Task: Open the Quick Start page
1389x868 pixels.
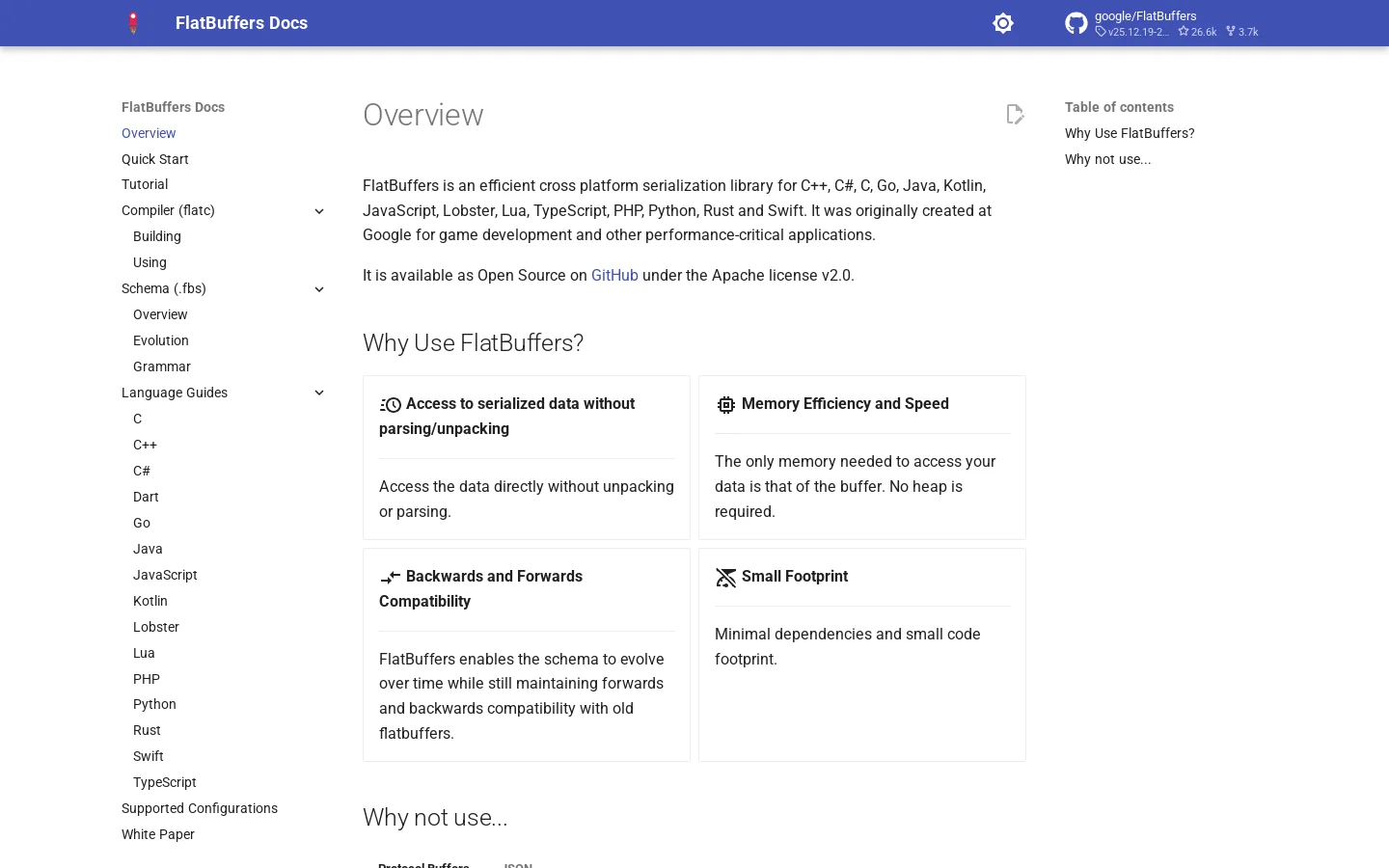Action: 155,159
